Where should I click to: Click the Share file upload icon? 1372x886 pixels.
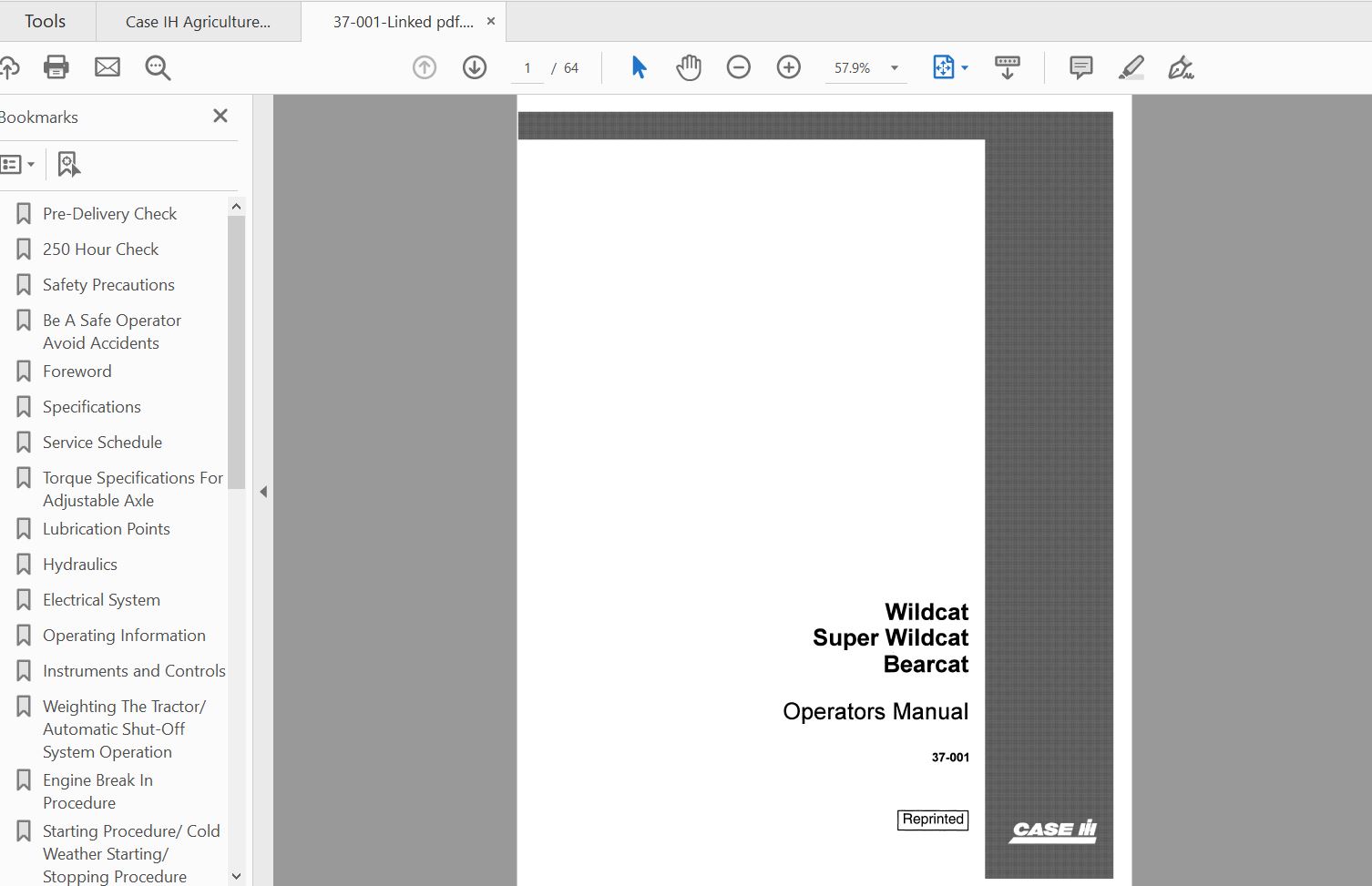[x=11, y=66]
